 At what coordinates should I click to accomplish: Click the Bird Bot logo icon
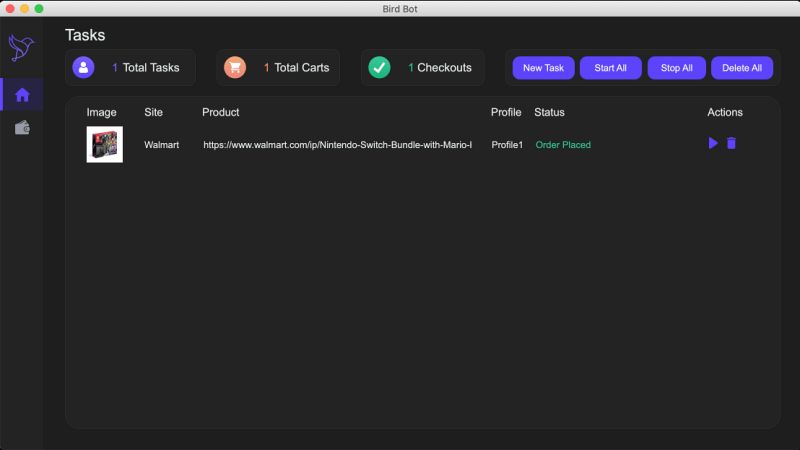pos(21,48)
